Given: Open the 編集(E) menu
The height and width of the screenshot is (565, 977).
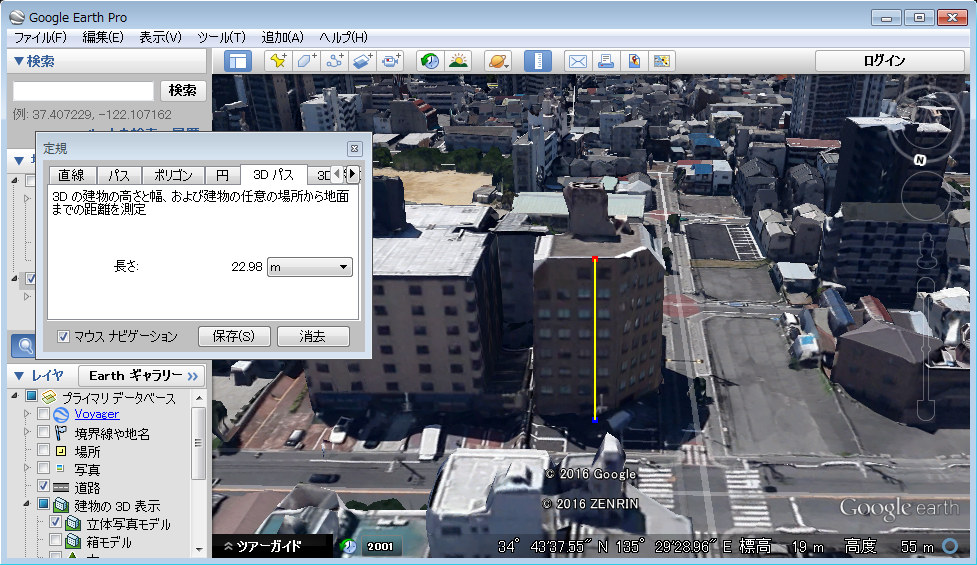Looking at the screenshot, I should (103, 37).
